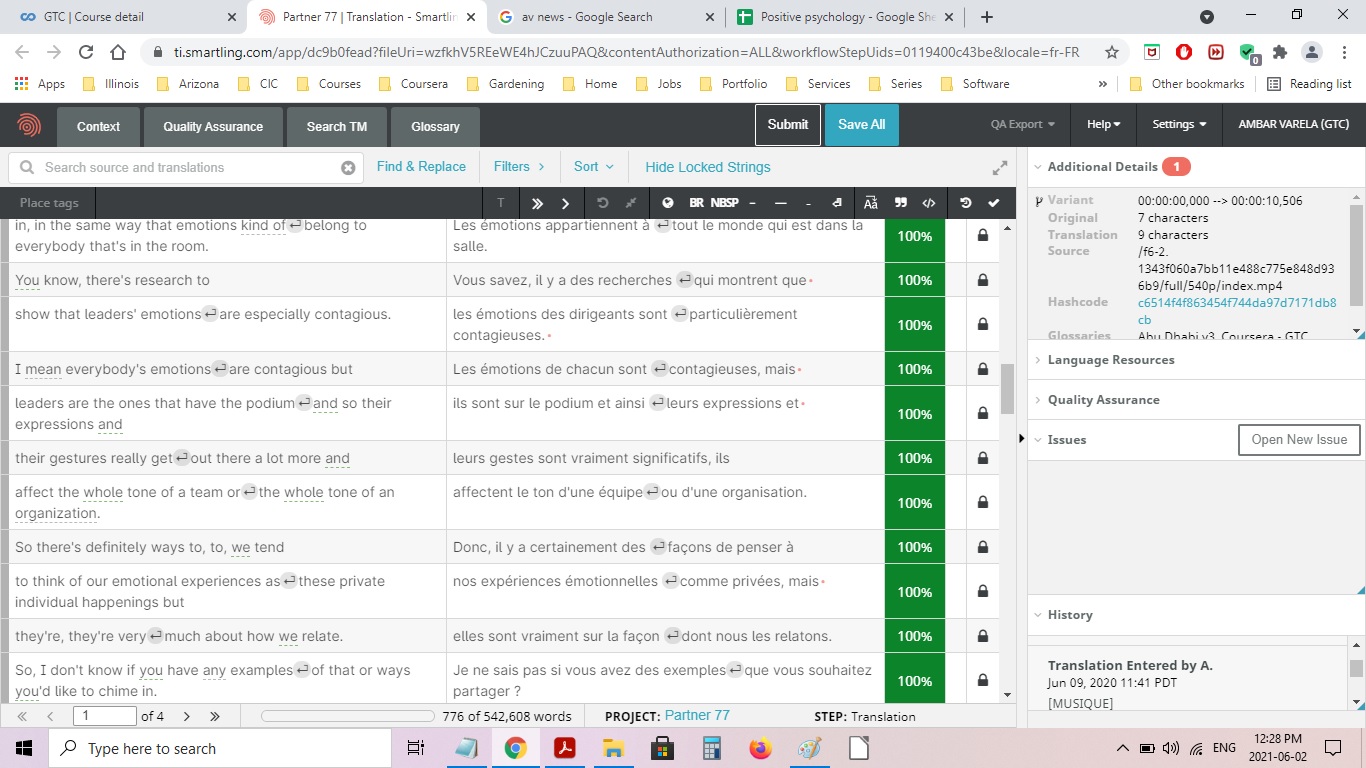Click the Smartling fingerprint logo
1366x768 pixels.
tap(29, 125)
